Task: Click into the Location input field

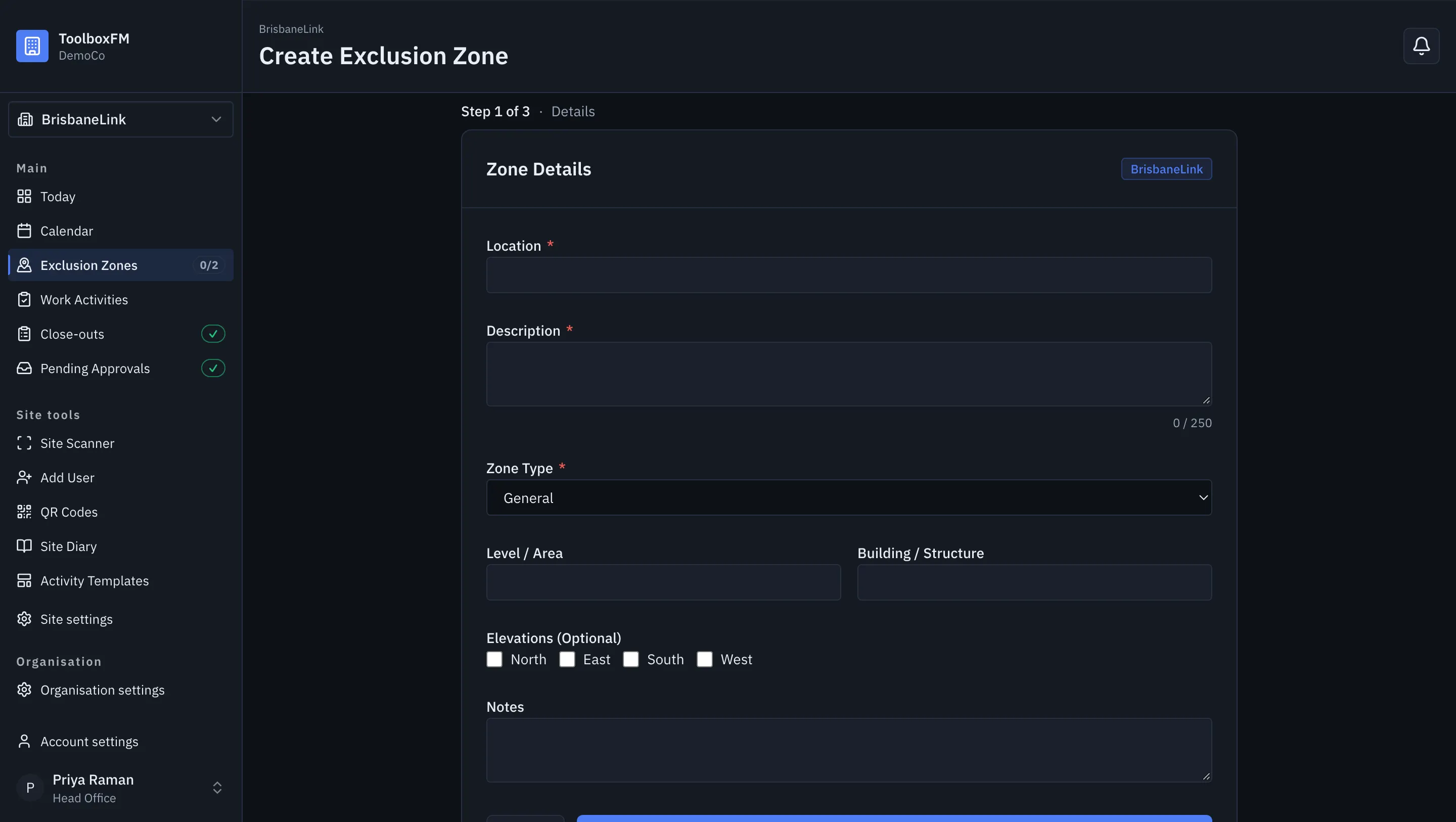Action: coord(849,276)
